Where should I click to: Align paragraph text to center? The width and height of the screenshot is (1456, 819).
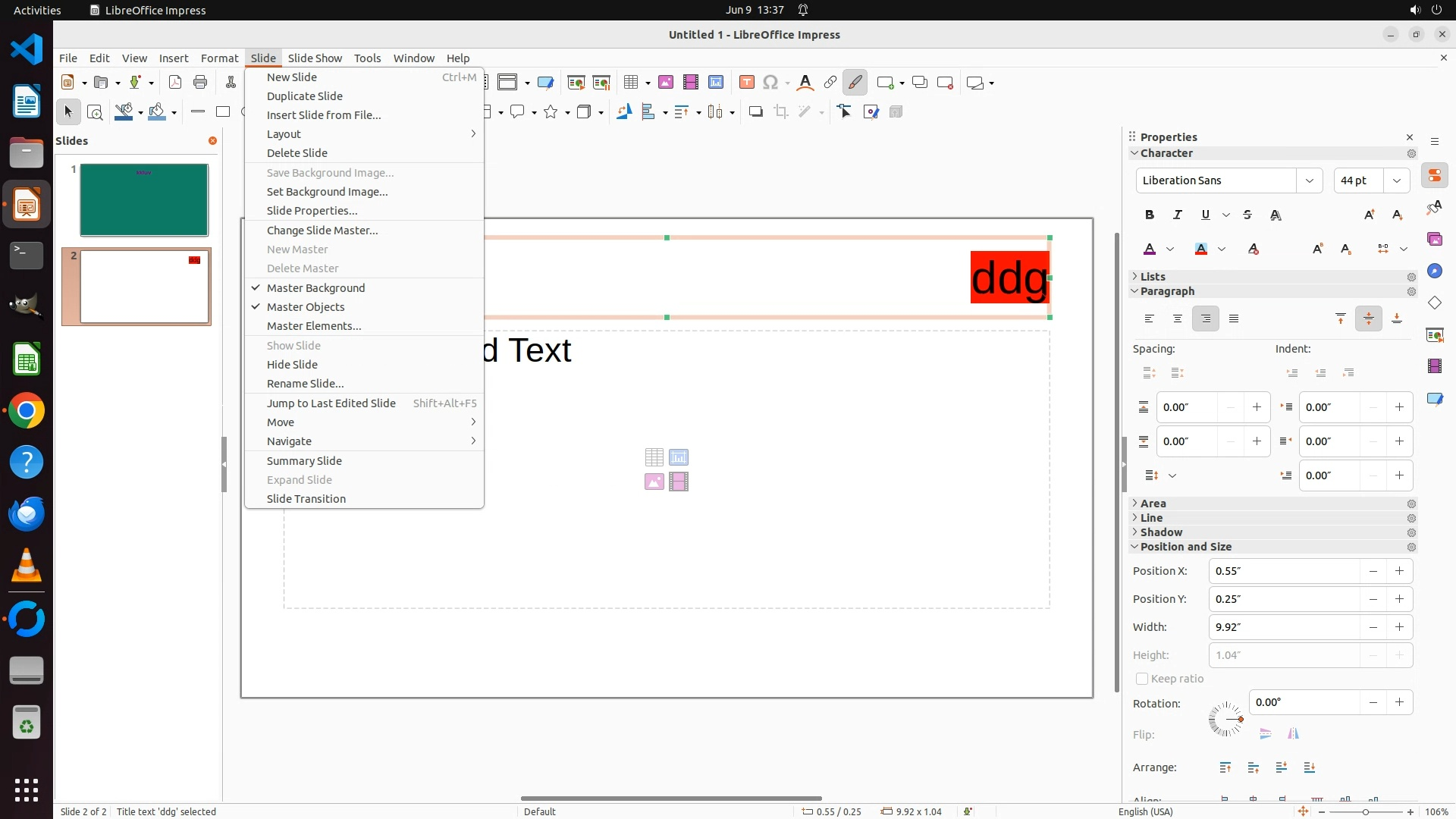pos(1178,318)
